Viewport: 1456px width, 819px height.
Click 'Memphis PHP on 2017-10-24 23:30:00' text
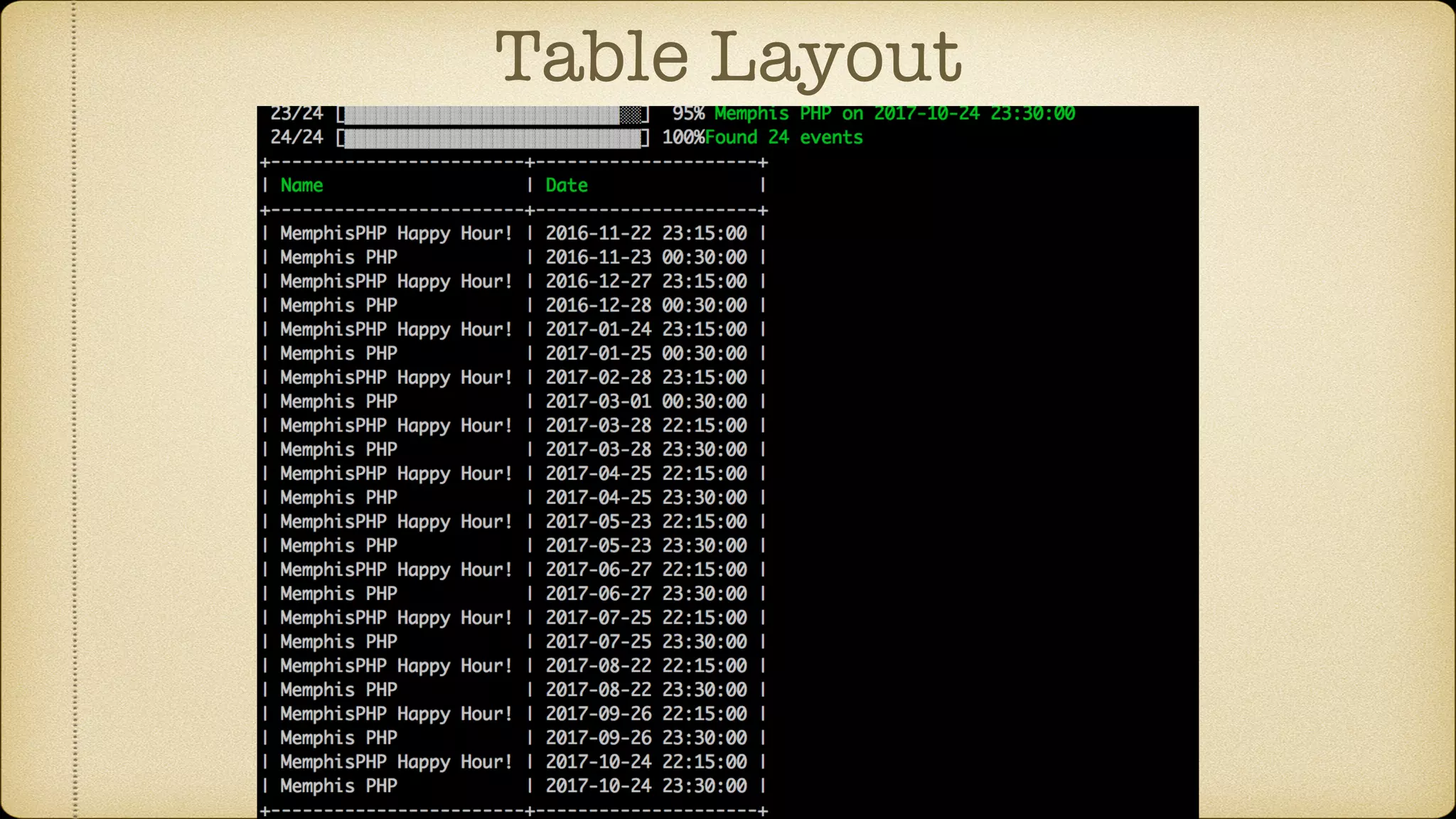click(x=895, y=114)
